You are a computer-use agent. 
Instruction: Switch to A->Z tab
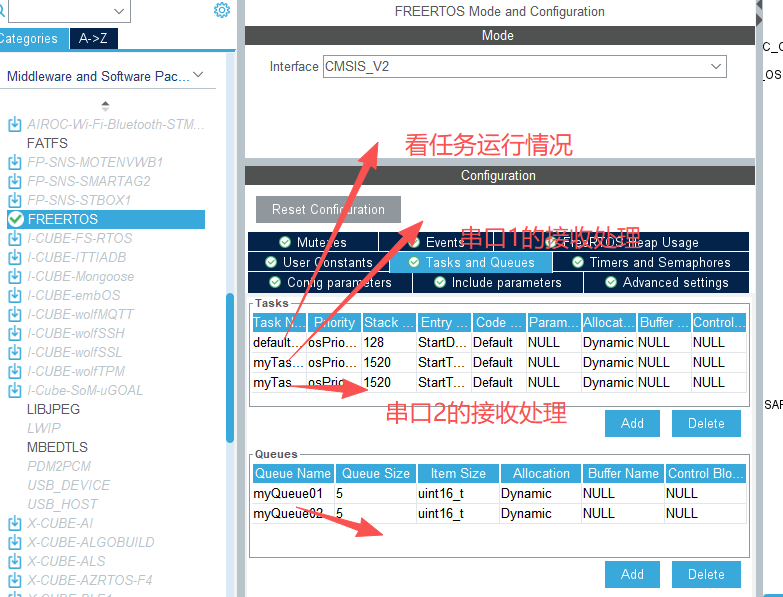(93, 38)
